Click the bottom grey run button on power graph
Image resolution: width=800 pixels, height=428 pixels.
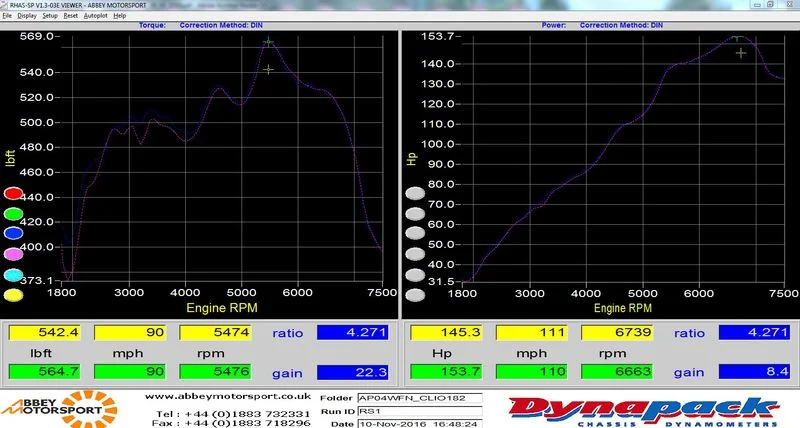[415, 295]
